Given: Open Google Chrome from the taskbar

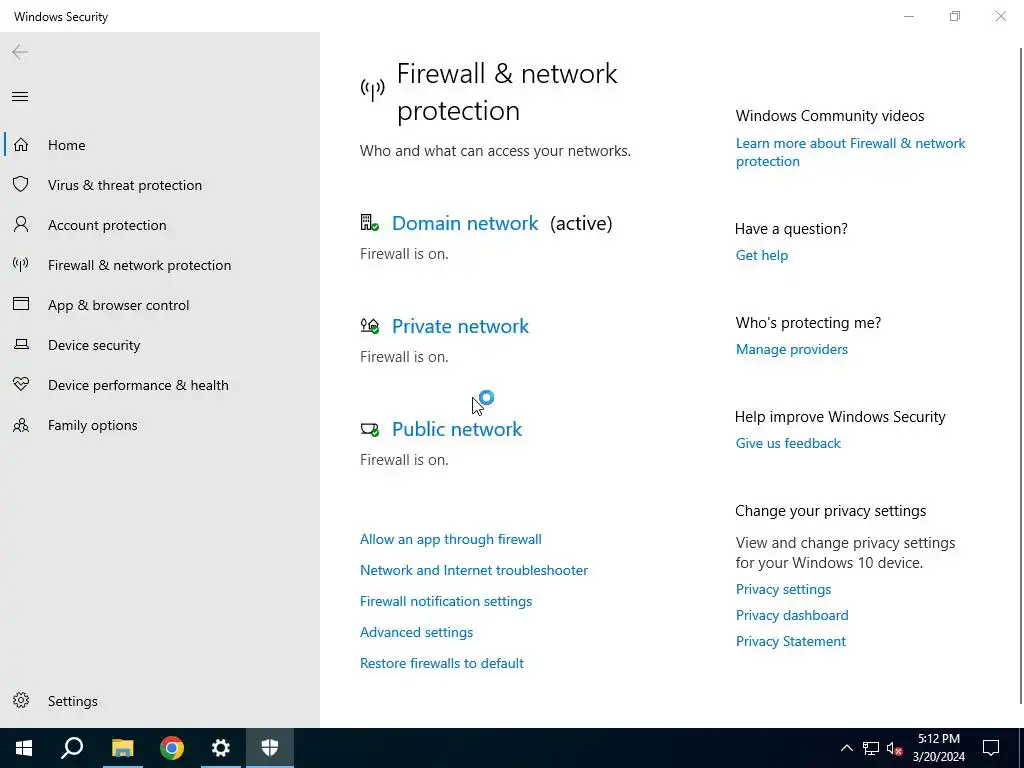Looking at the screenshot, I should tap(172, 748).
